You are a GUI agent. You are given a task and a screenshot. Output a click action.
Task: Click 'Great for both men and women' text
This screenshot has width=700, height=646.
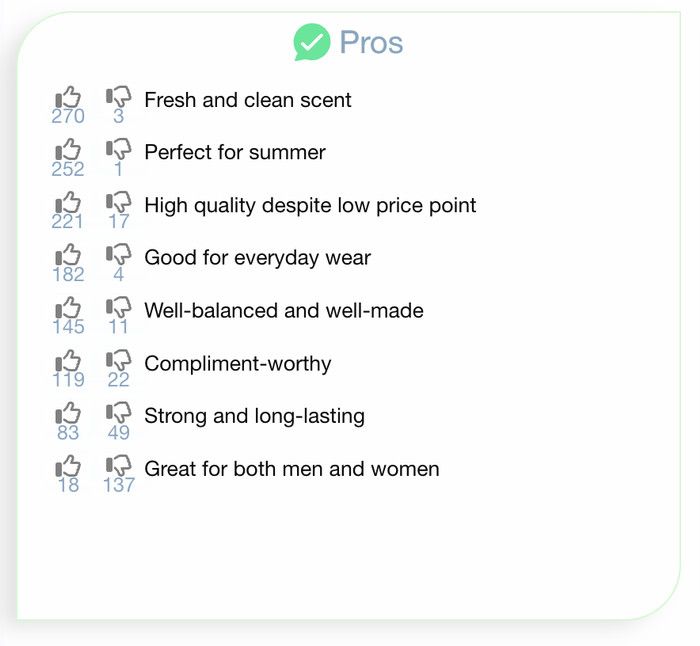(x=292, y=469)
